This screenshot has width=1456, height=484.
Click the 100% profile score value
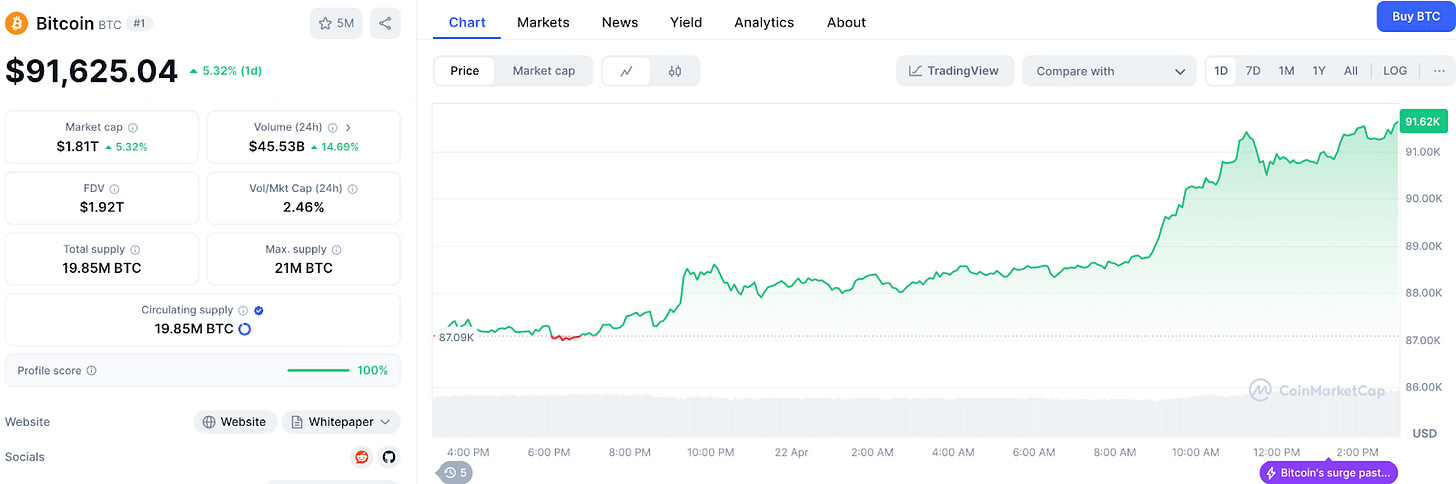(372, 371)
